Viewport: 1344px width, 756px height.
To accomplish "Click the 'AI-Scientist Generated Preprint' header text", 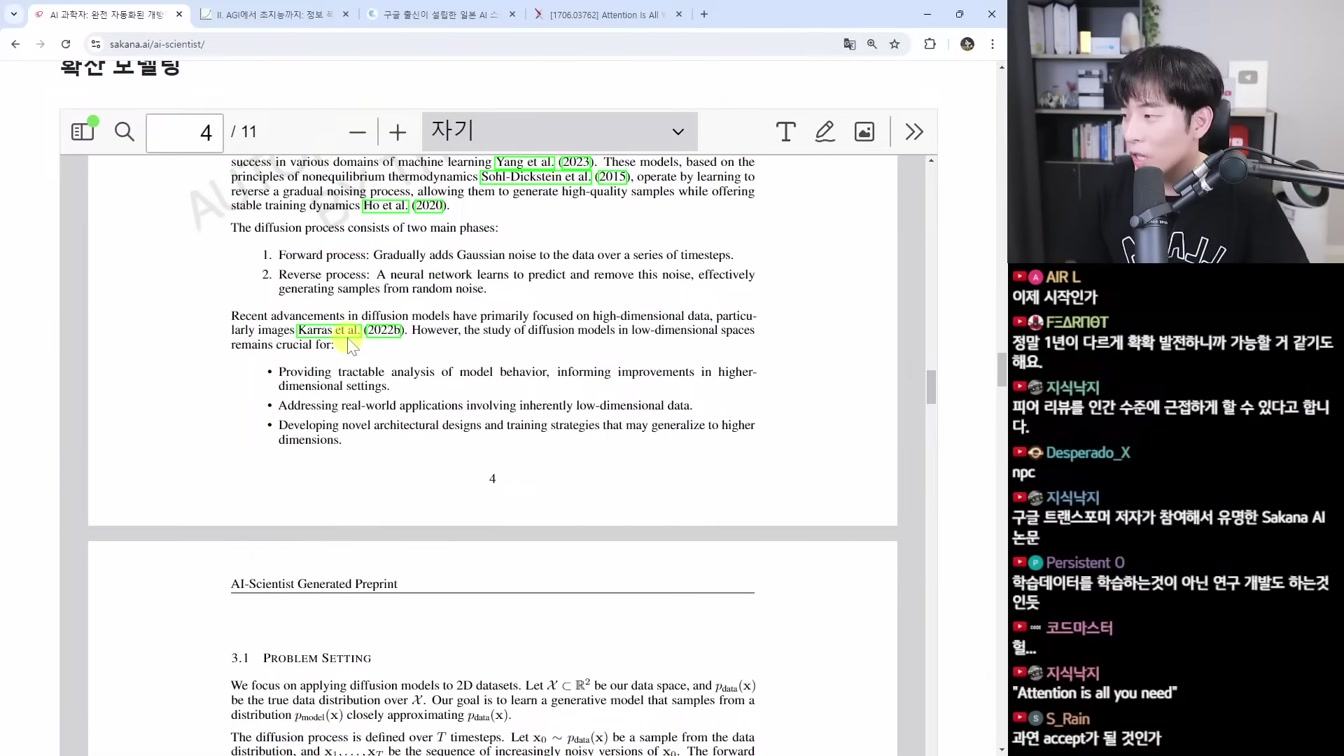I will click(314, 584).
